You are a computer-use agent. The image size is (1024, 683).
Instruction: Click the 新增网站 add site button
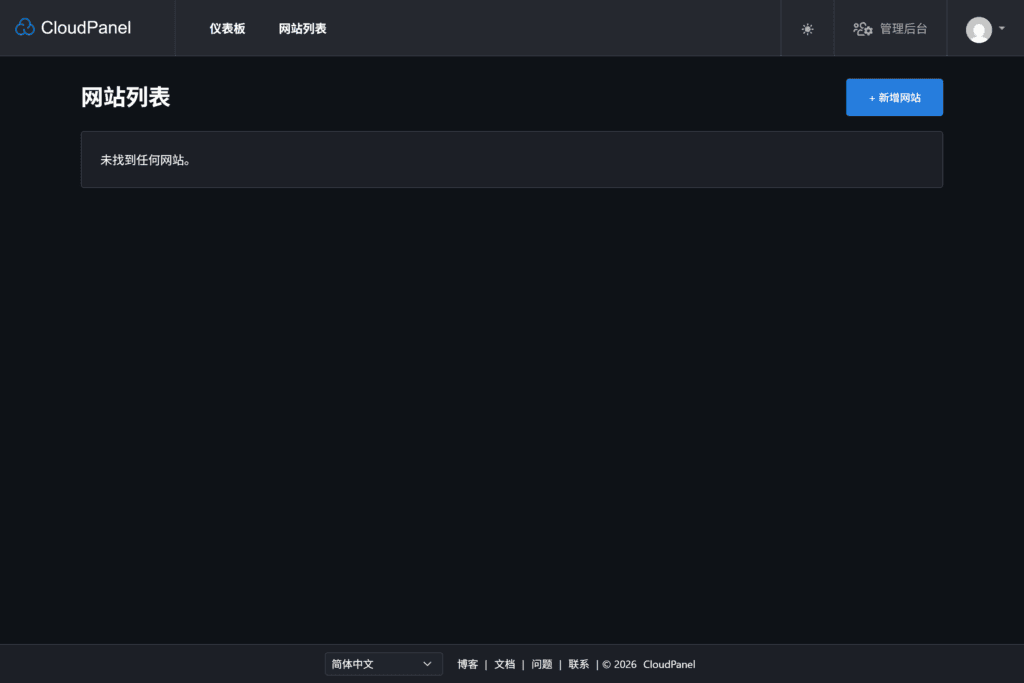[x=894, y=97]
